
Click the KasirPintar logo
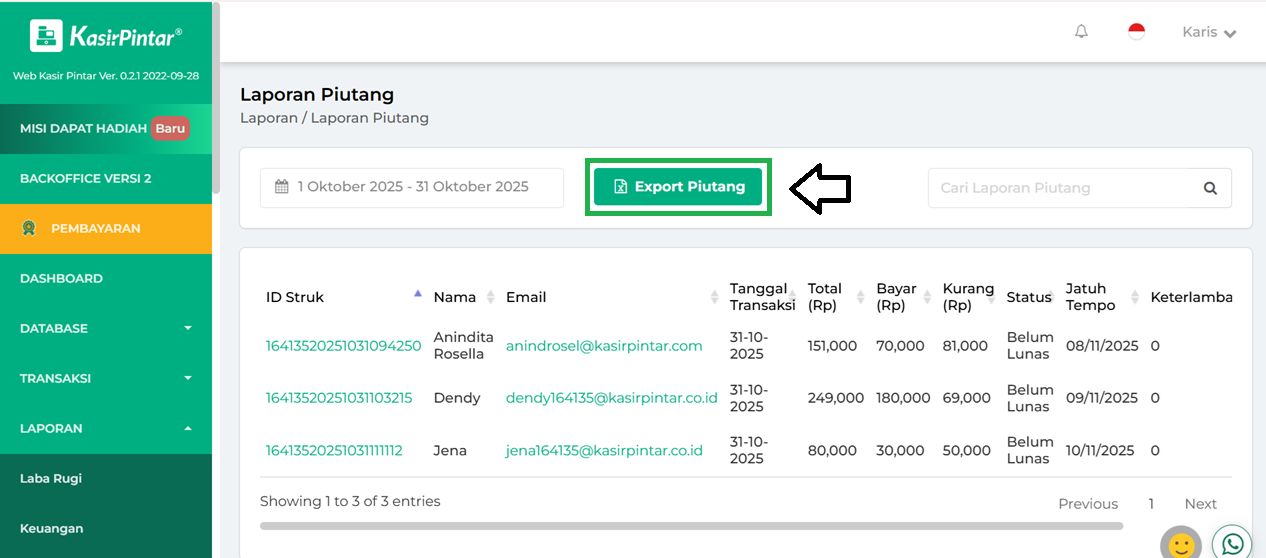(x=106, y=37)
